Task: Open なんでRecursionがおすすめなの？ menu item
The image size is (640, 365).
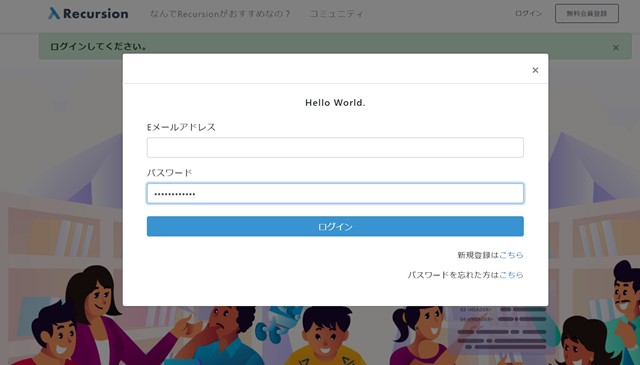Action: click(x=220, y=14)
